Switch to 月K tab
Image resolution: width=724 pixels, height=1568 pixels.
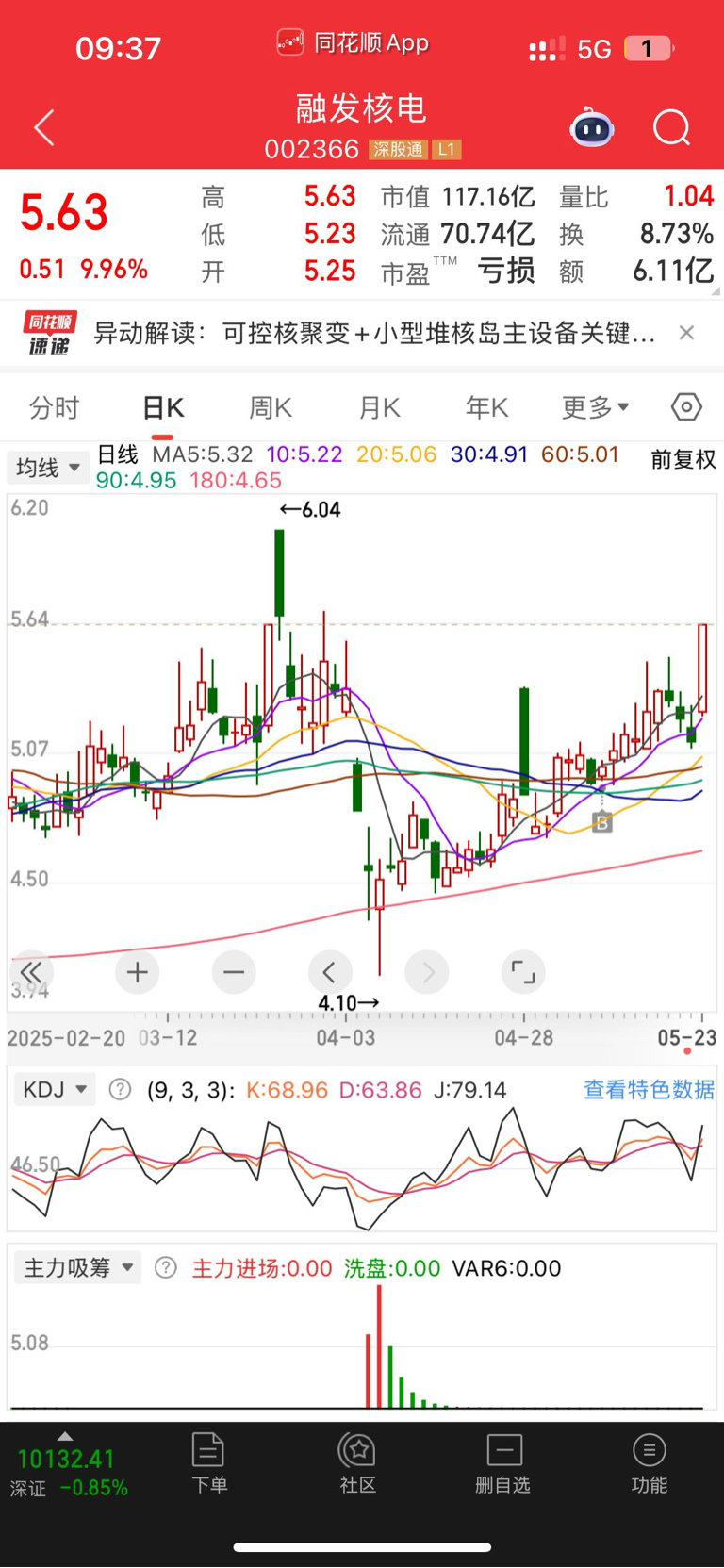click(379, 407)
